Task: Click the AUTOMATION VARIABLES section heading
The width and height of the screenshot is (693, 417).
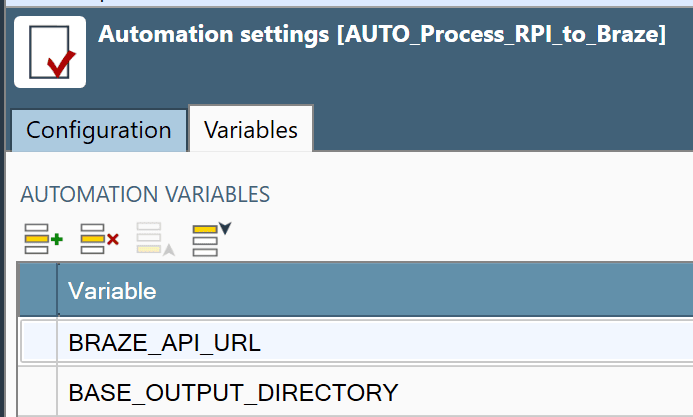Action: 145,194
